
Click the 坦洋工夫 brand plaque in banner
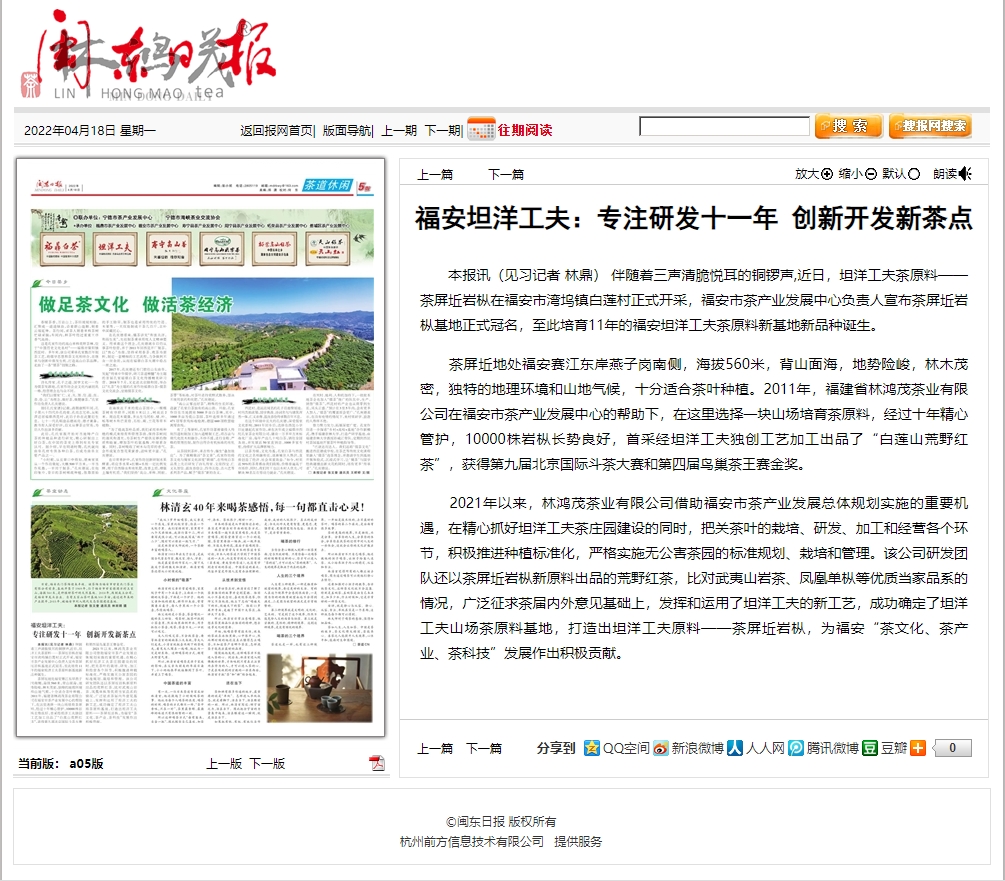tap(115, 249)
